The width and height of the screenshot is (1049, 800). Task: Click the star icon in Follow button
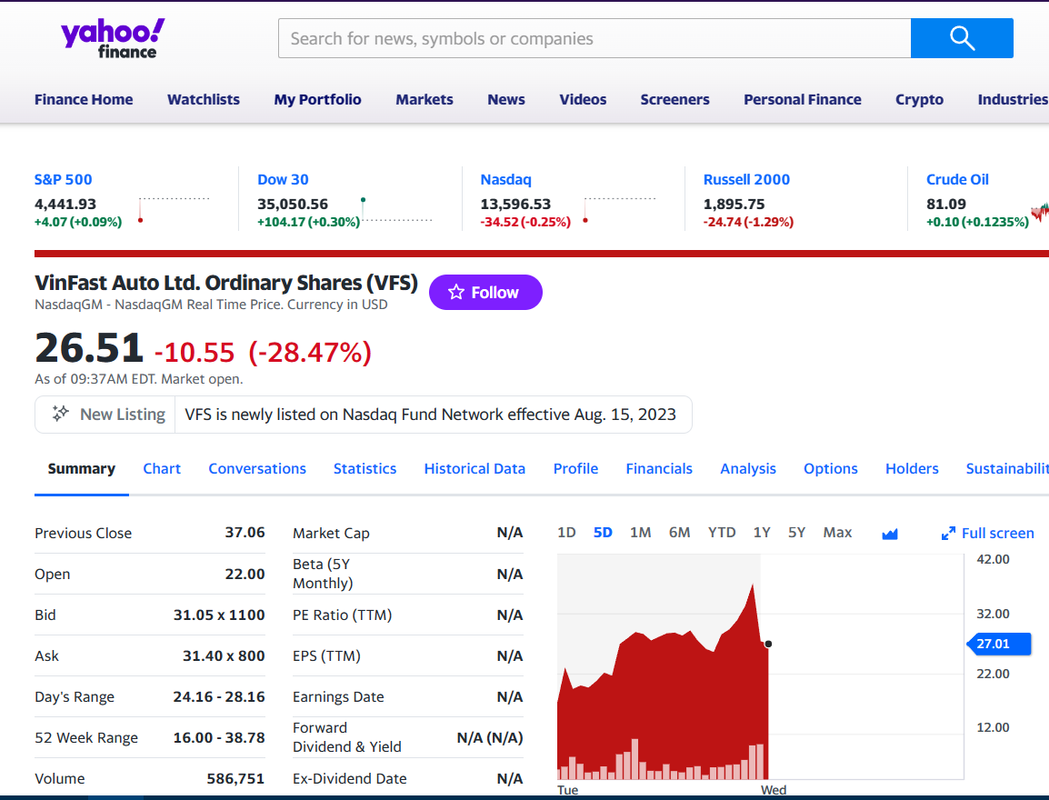click(456, 292)
